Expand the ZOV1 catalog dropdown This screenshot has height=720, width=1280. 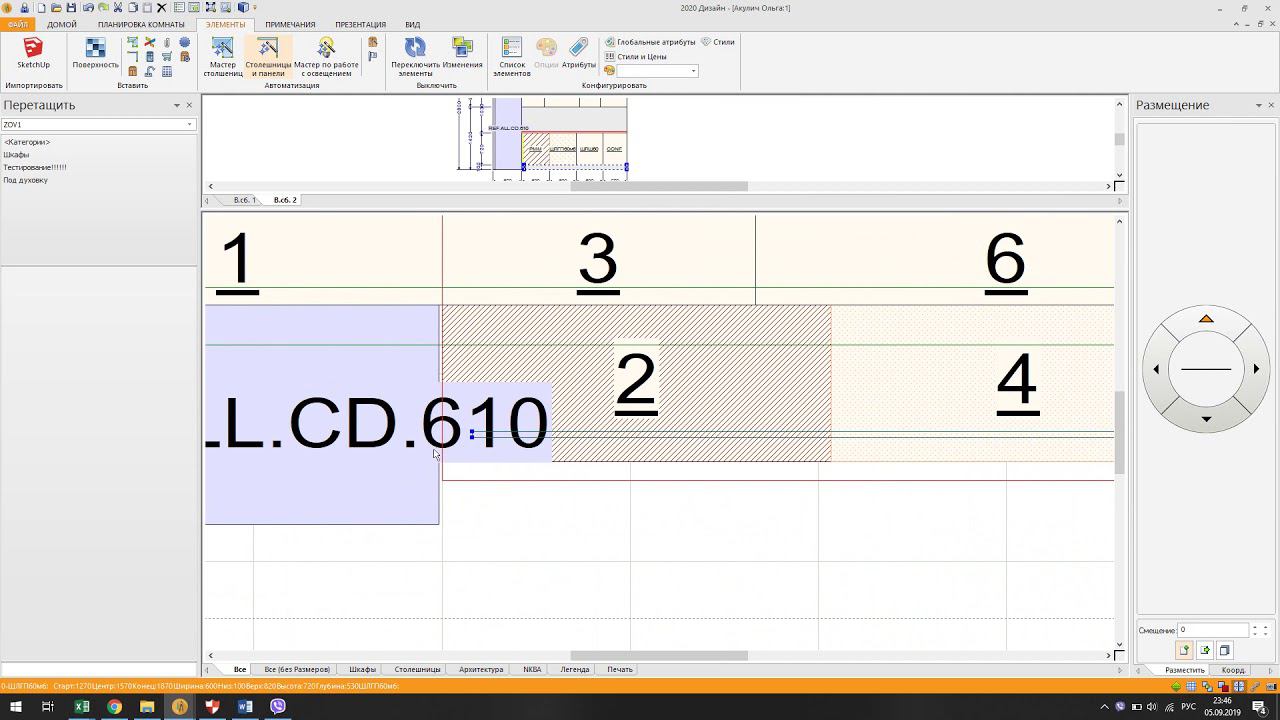coord(189,125)
